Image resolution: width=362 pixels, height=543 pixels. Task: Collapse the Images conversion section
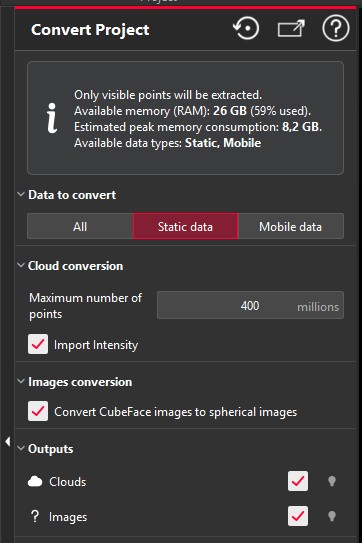[x=21, y=381]
